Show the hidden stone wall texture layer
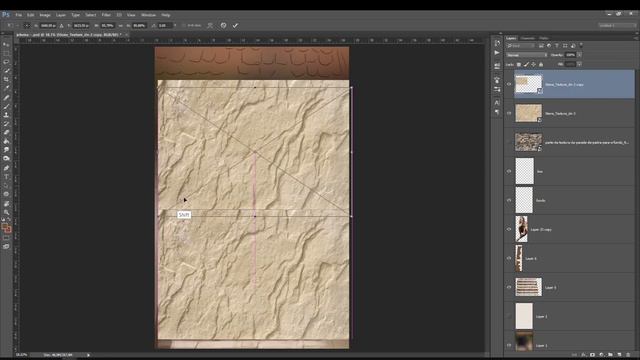This screenshot has width=640, height=360. click(509, 142)
